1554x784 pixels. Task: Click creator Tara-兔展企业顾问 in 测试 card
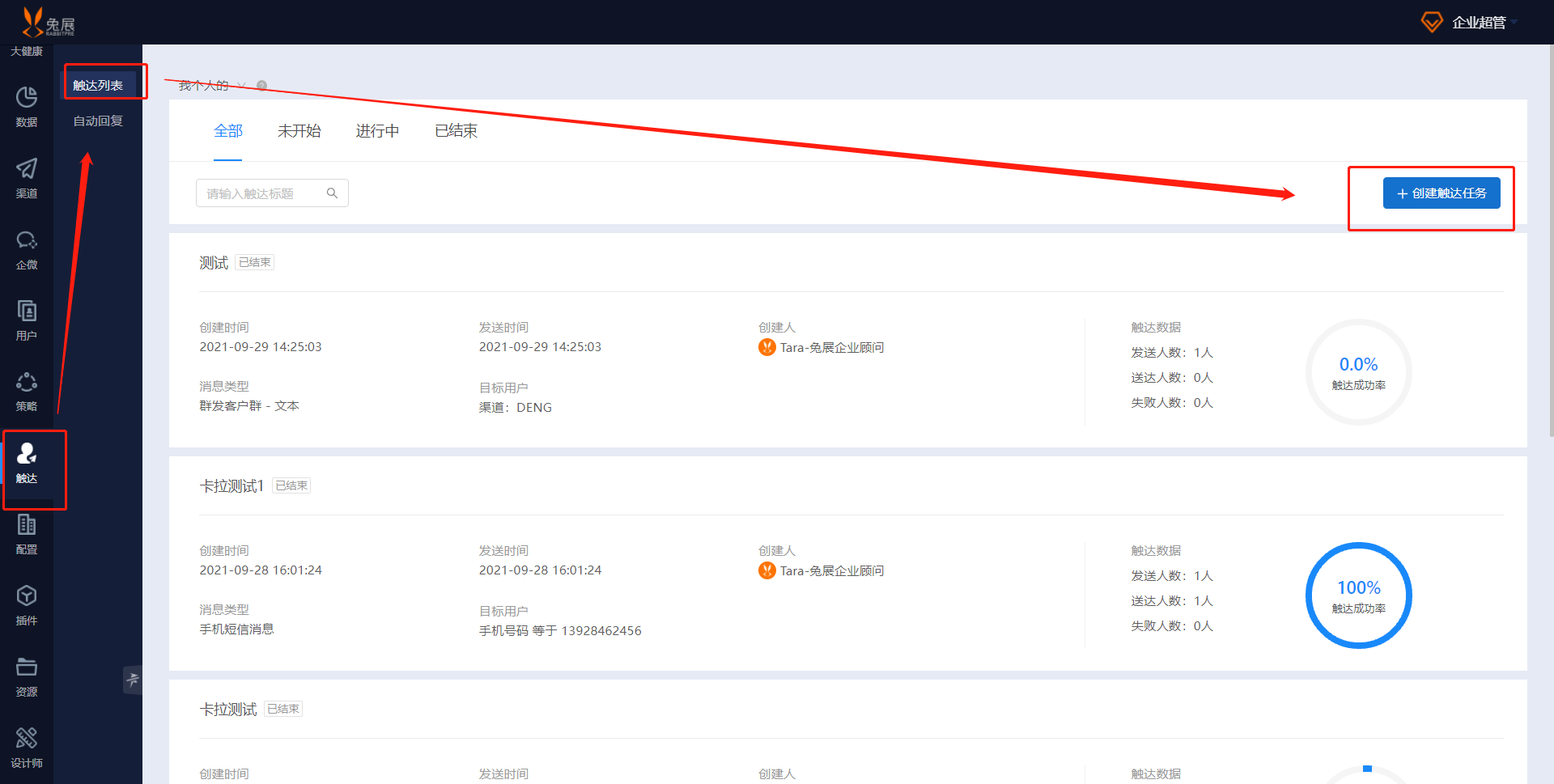point(831,347)
